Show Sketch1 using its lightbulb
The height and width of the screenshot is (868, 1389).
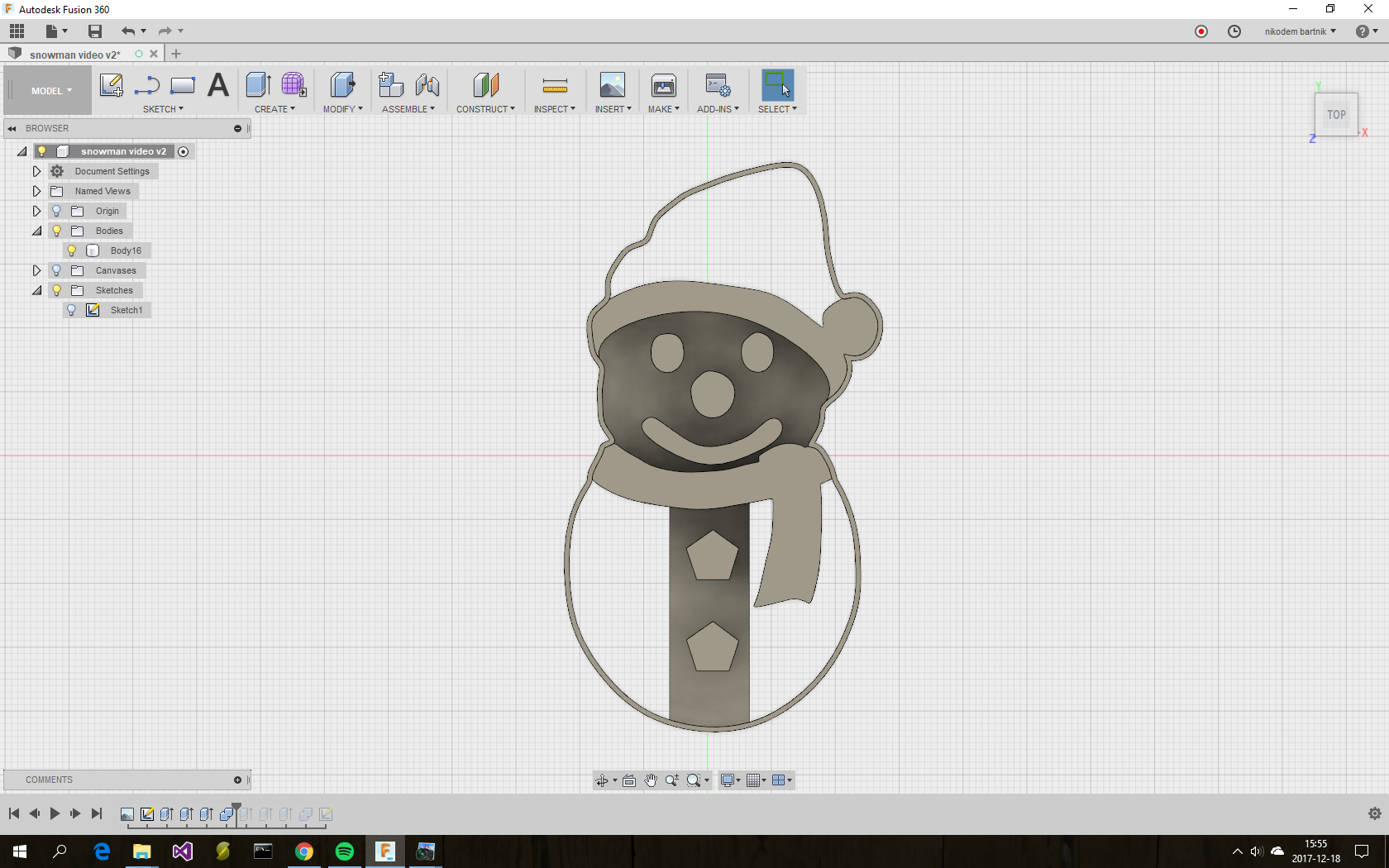(x=72, y=310)
